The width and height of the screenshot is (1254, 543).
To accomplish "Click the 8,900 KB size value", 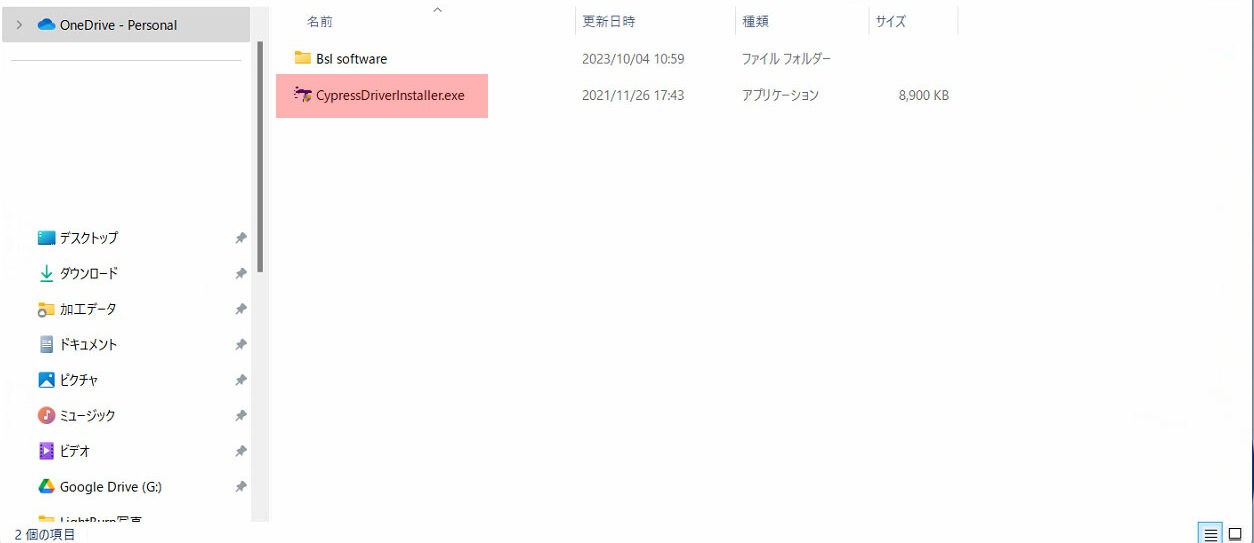I will 924,96.
